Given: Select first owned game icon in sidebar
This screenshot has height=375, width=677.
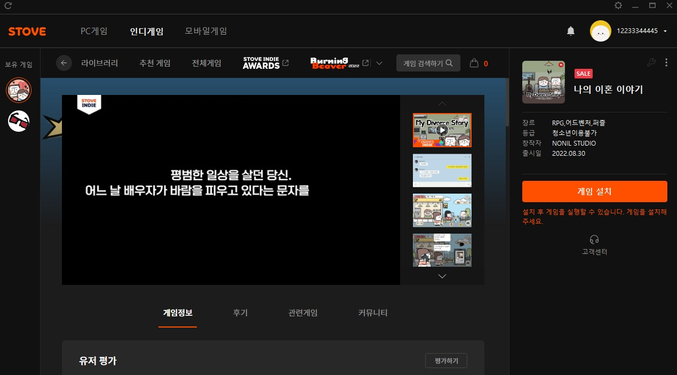Looking at the screenshot, I should [x=19, y=90].
